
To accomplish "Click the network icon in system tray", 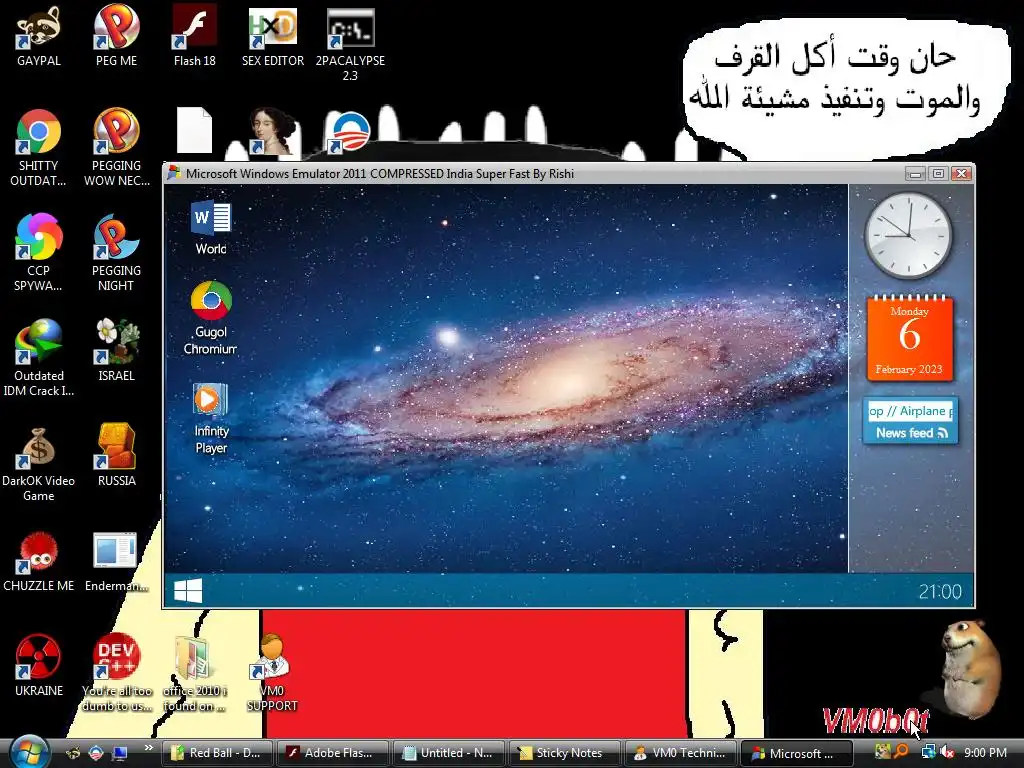I will coord(927,752).
